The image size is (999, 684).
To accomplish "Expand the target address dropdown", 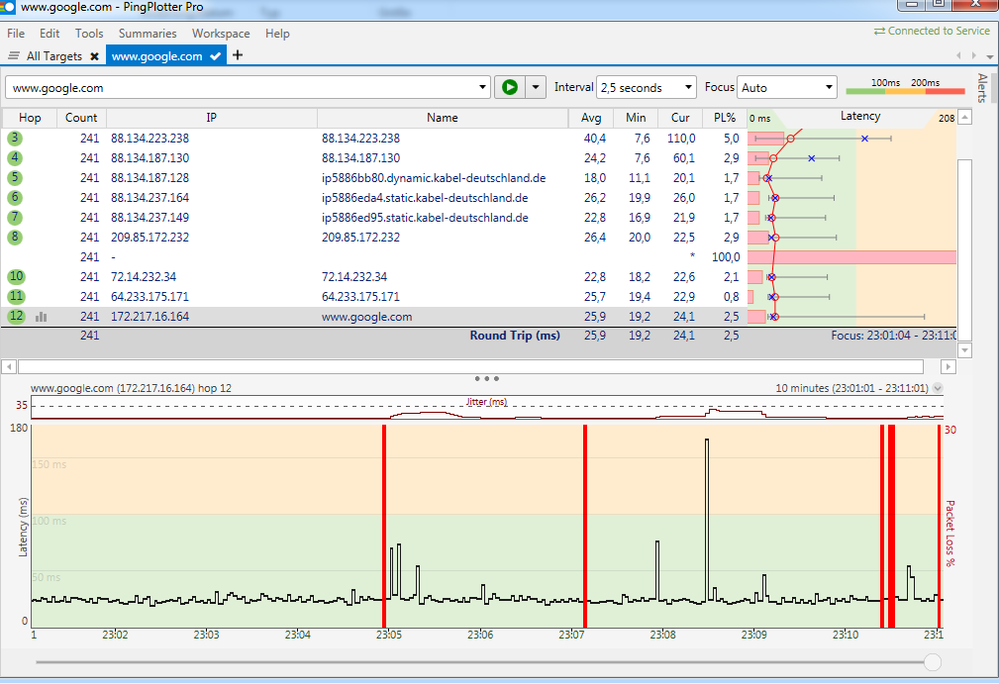I will (x=483, y=88).
